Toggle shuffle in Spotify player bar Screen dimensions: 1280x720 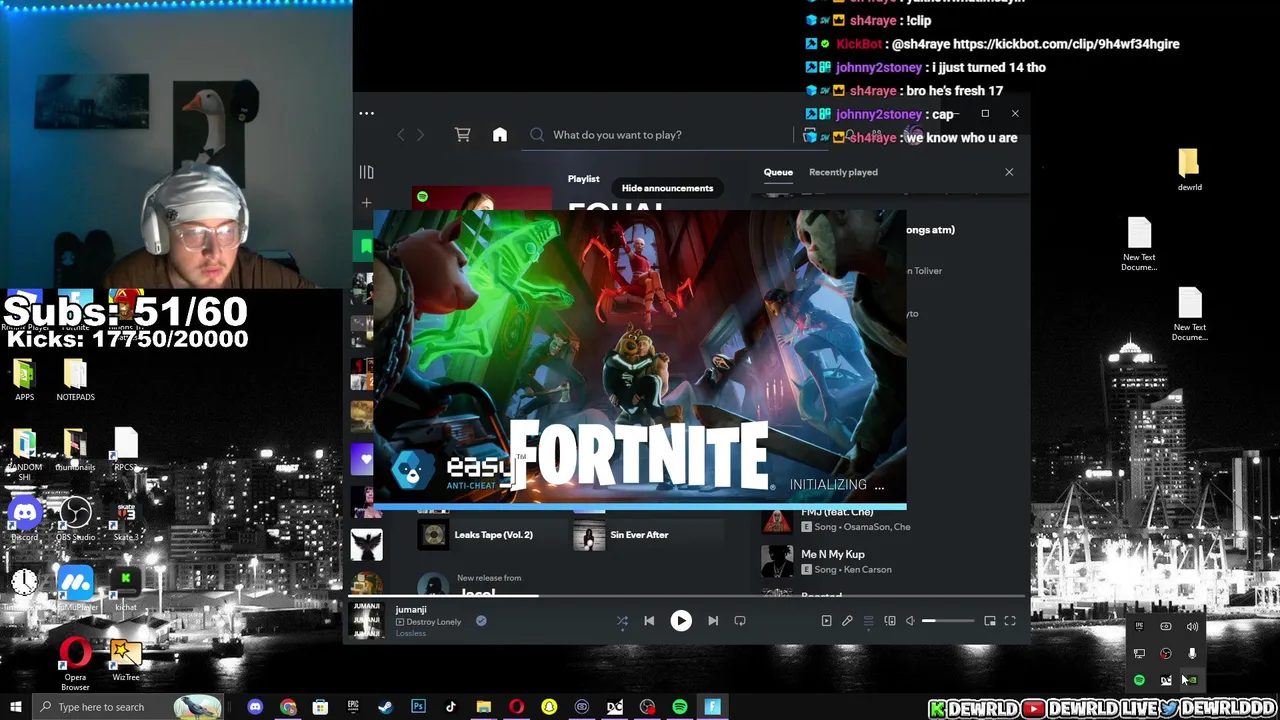pyautogui.click(x=622, y=621)
